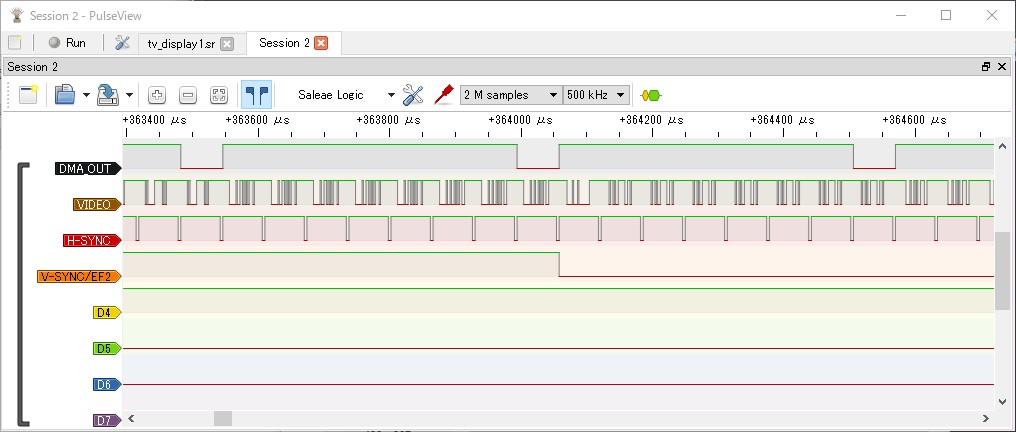Open the 500 kHz sample rate dropdown
Image resolution: width=1016 pixels, height=432 pixels.
pyautogui.click(x=596, y=95)
